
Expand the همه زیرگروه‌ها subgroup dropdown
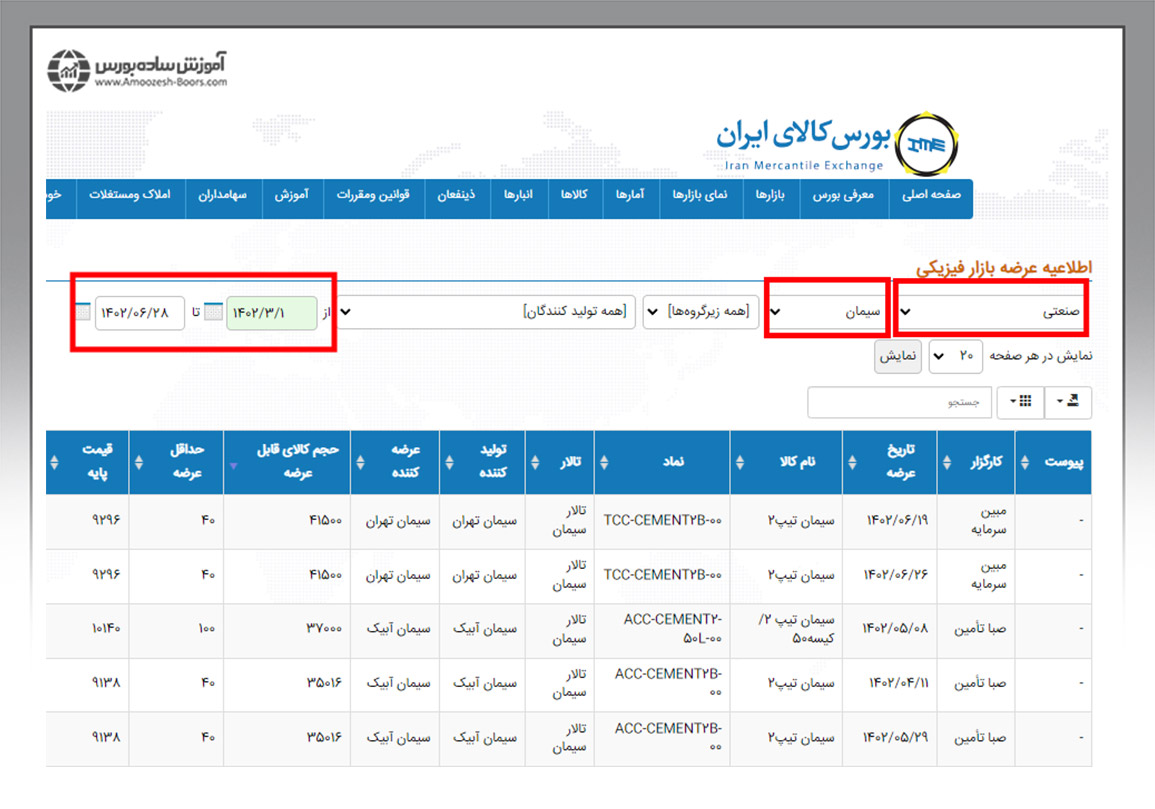click(x=700, y=311)
